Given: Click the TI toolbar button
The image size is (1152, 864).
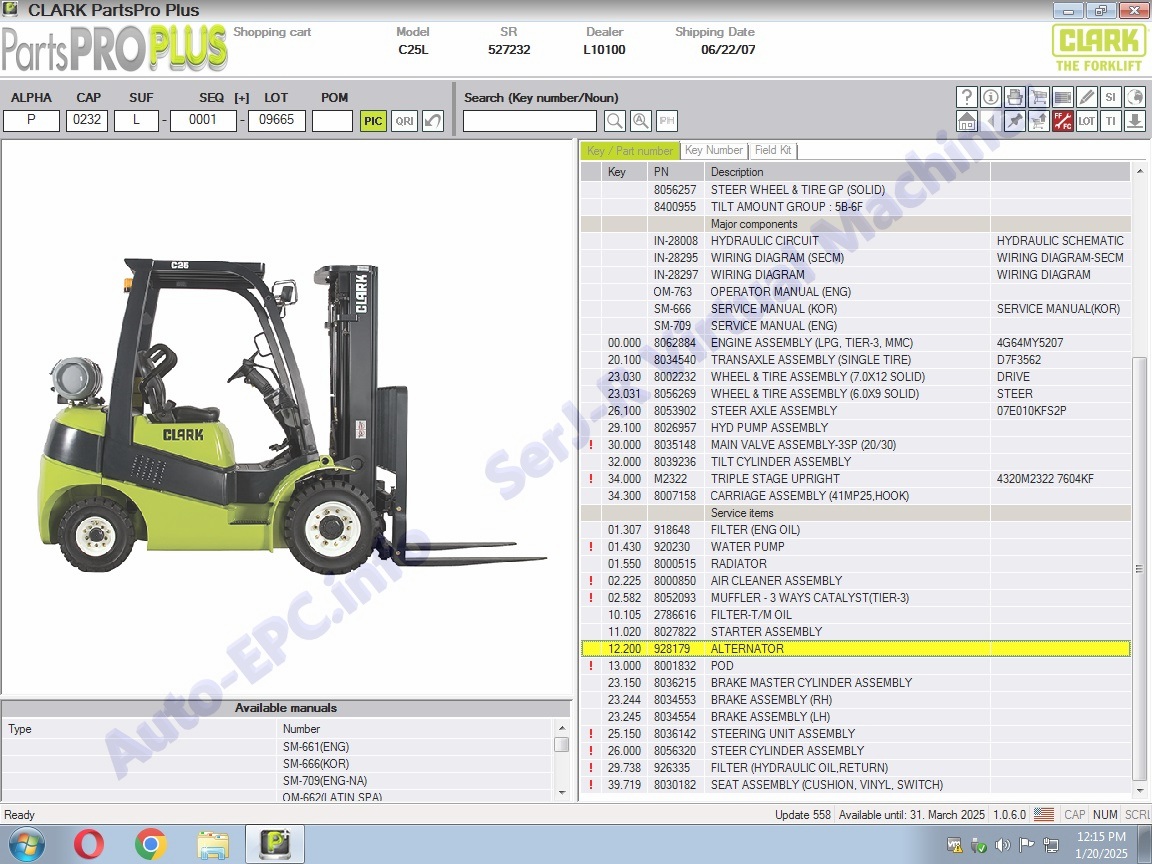Looking at the screenshot, I should [x=1111, y=121].
